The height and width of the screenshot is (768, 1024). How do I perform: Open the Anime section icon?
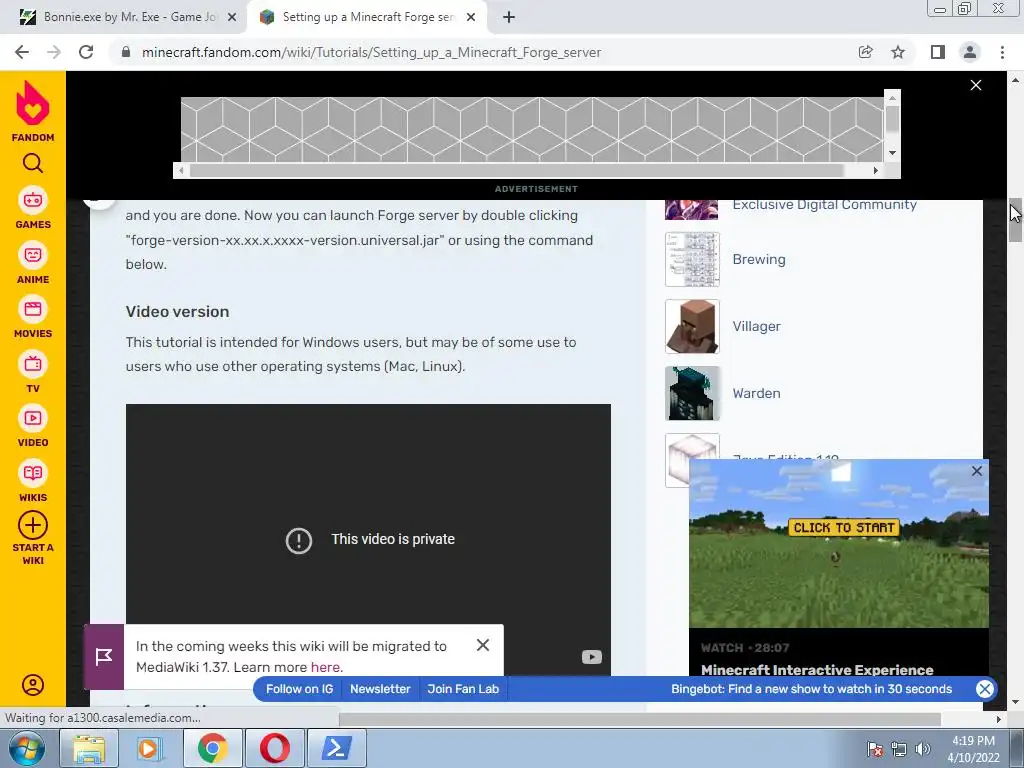click(33, 255)
